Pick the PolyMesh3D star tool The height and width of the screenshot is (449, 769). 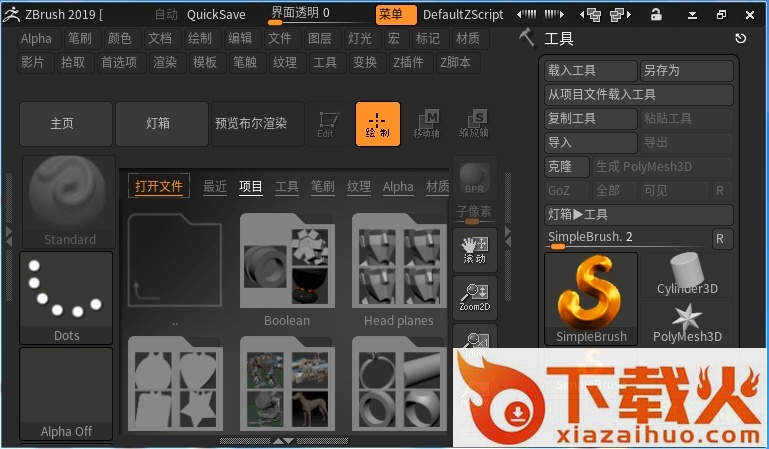(687, 324)
